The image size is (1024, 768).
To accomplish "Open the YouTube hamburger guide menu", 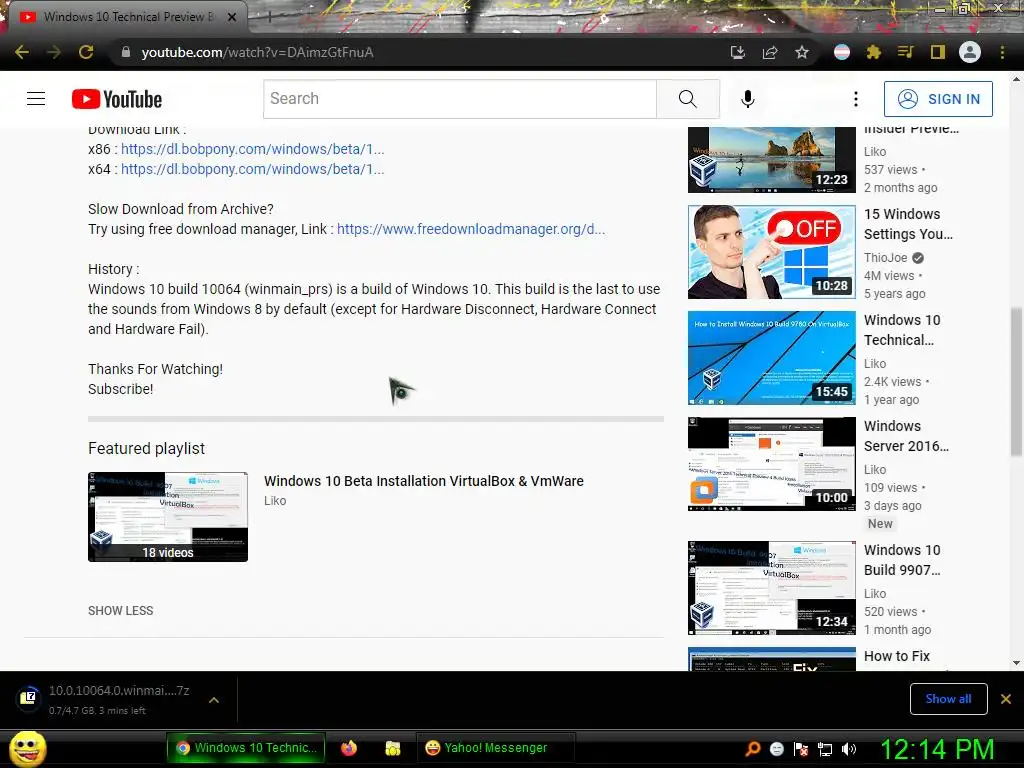I will click(36, 99).
